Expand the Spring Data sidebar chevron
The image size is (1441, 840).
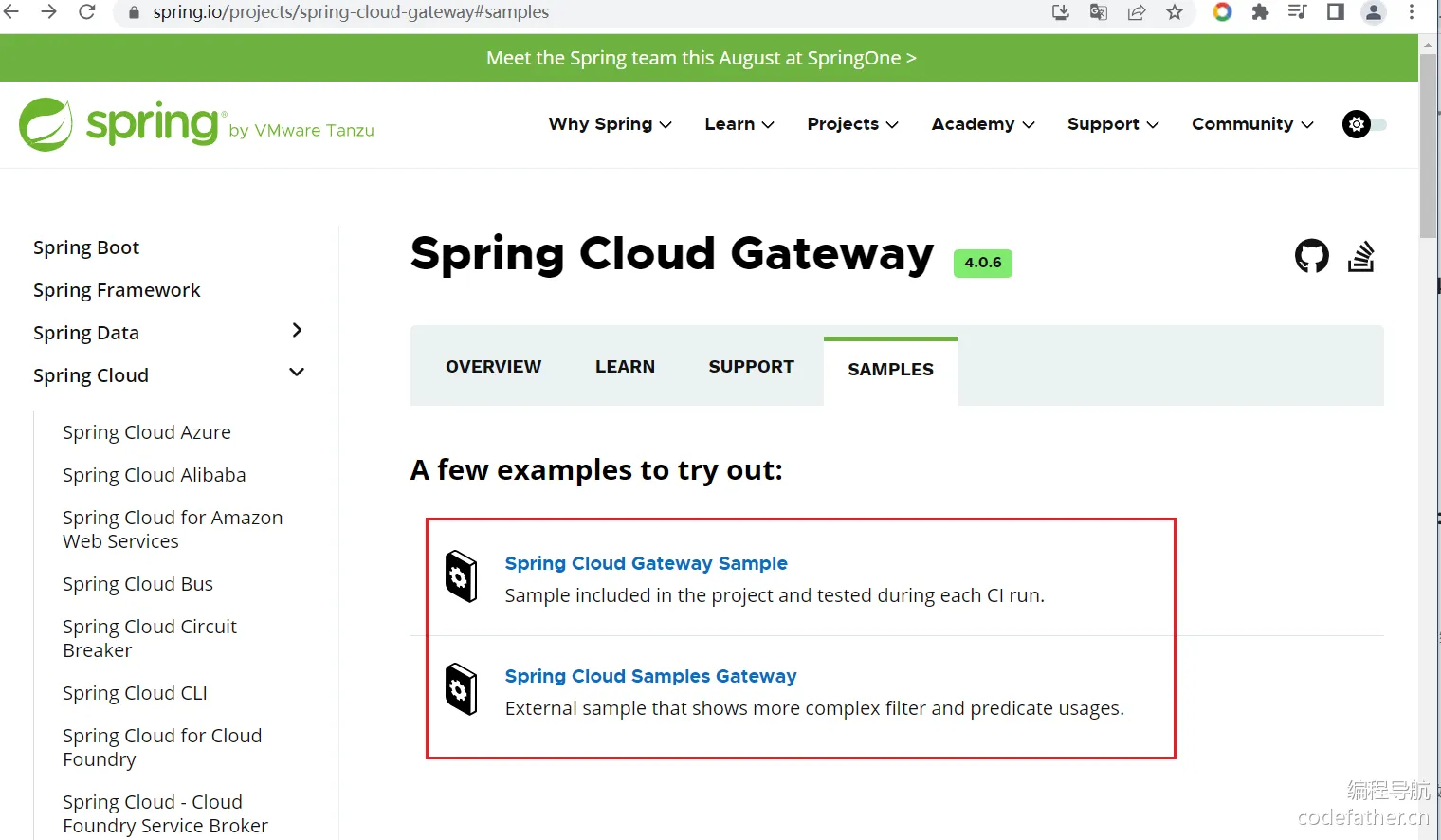tap(297, 330)
